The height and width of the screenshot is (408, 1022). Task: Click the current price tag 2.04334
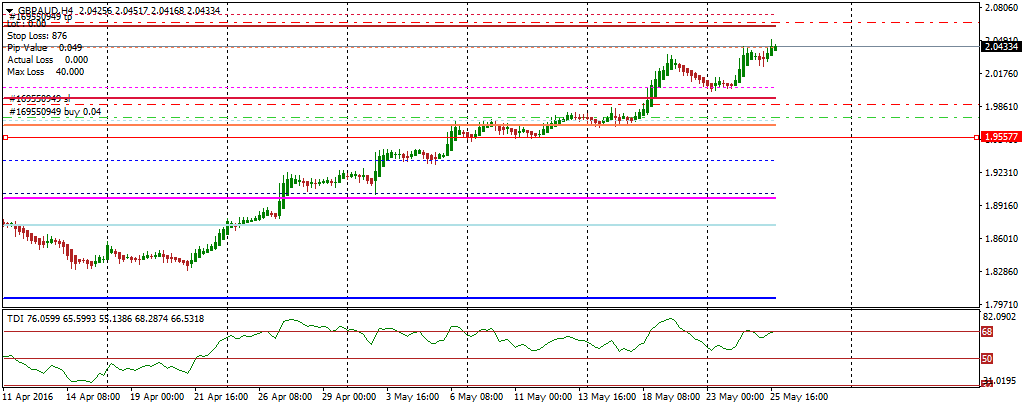[1000, 46]
